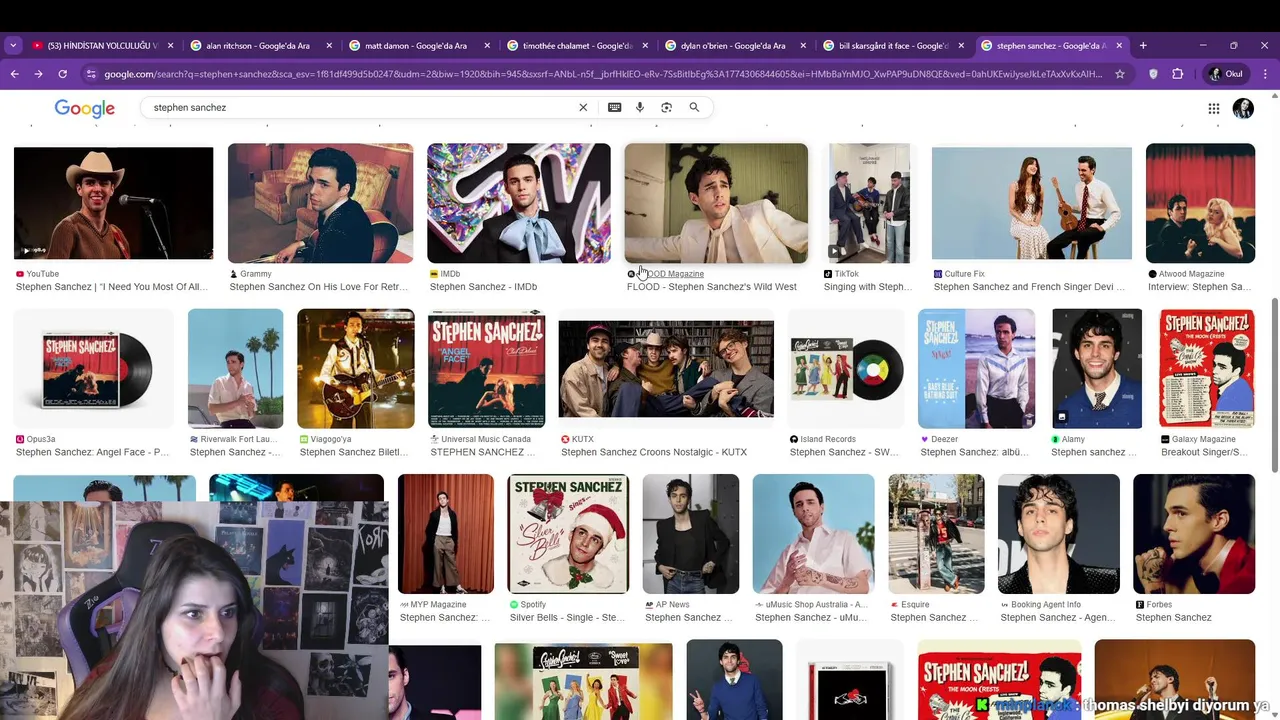Open 'Stephen Sanchez and French Singer Devi' link

tap(1030, 287)
